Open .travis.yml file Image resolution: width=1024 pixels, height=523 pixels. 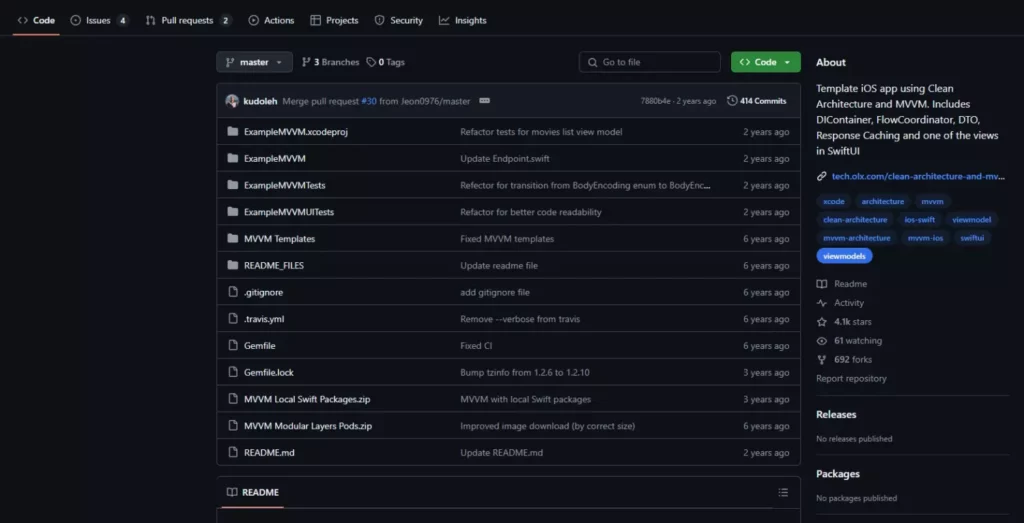(264, 319)
